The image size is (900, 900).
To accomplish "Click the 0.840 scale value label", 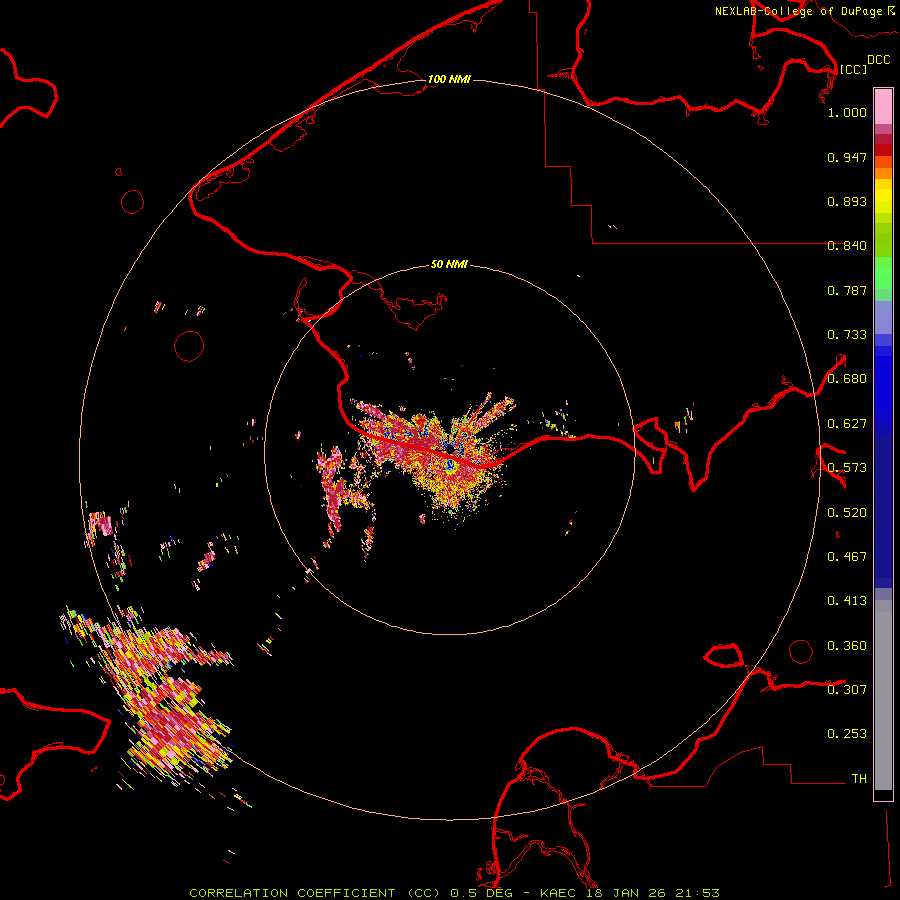I will click(x=847, y=246).
